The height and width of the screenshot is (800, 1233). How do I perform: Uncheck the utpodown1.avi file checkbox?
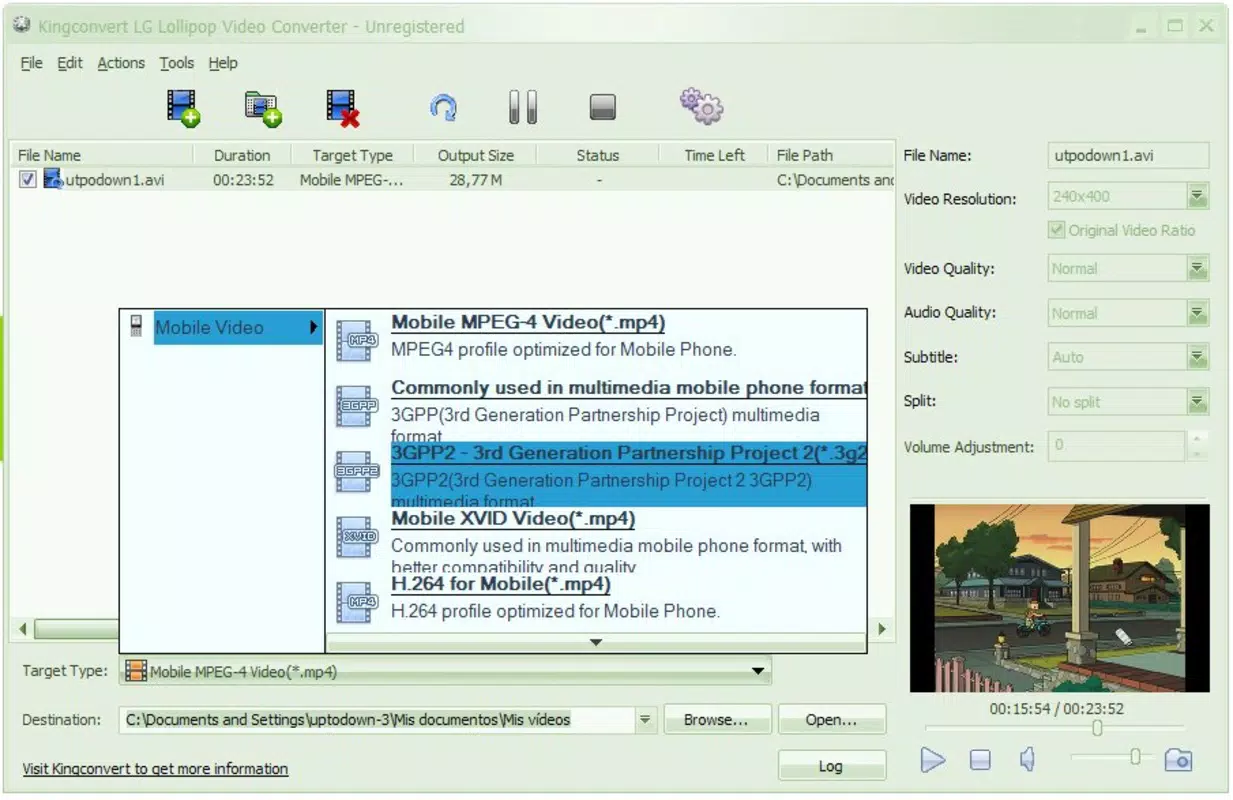tap(28, 180)
